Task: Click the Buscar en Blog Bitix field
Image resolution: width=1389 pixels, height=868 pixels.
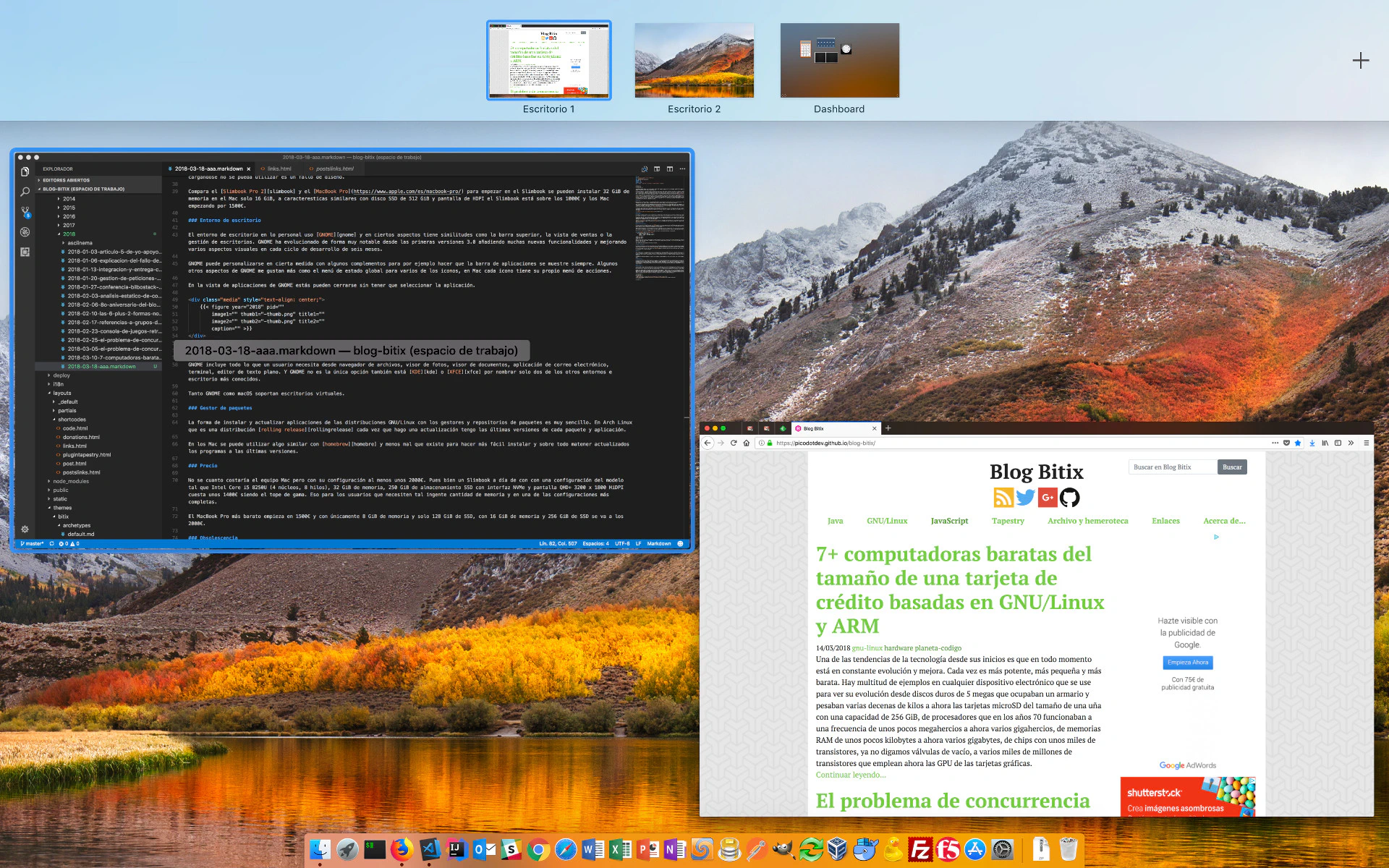Action: tap(1172, 467)
